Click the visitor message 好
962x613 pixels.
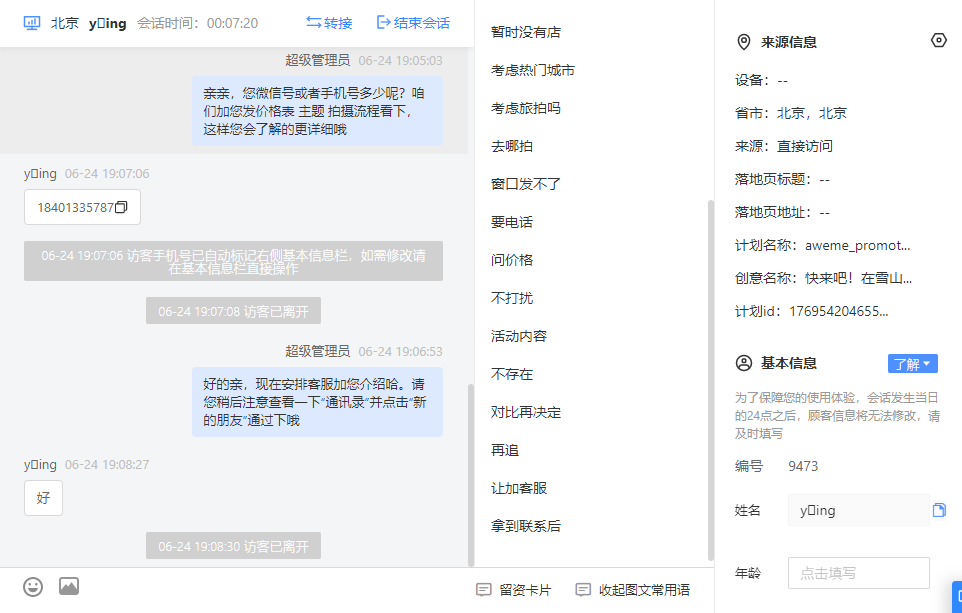click(x=44, y=498)
